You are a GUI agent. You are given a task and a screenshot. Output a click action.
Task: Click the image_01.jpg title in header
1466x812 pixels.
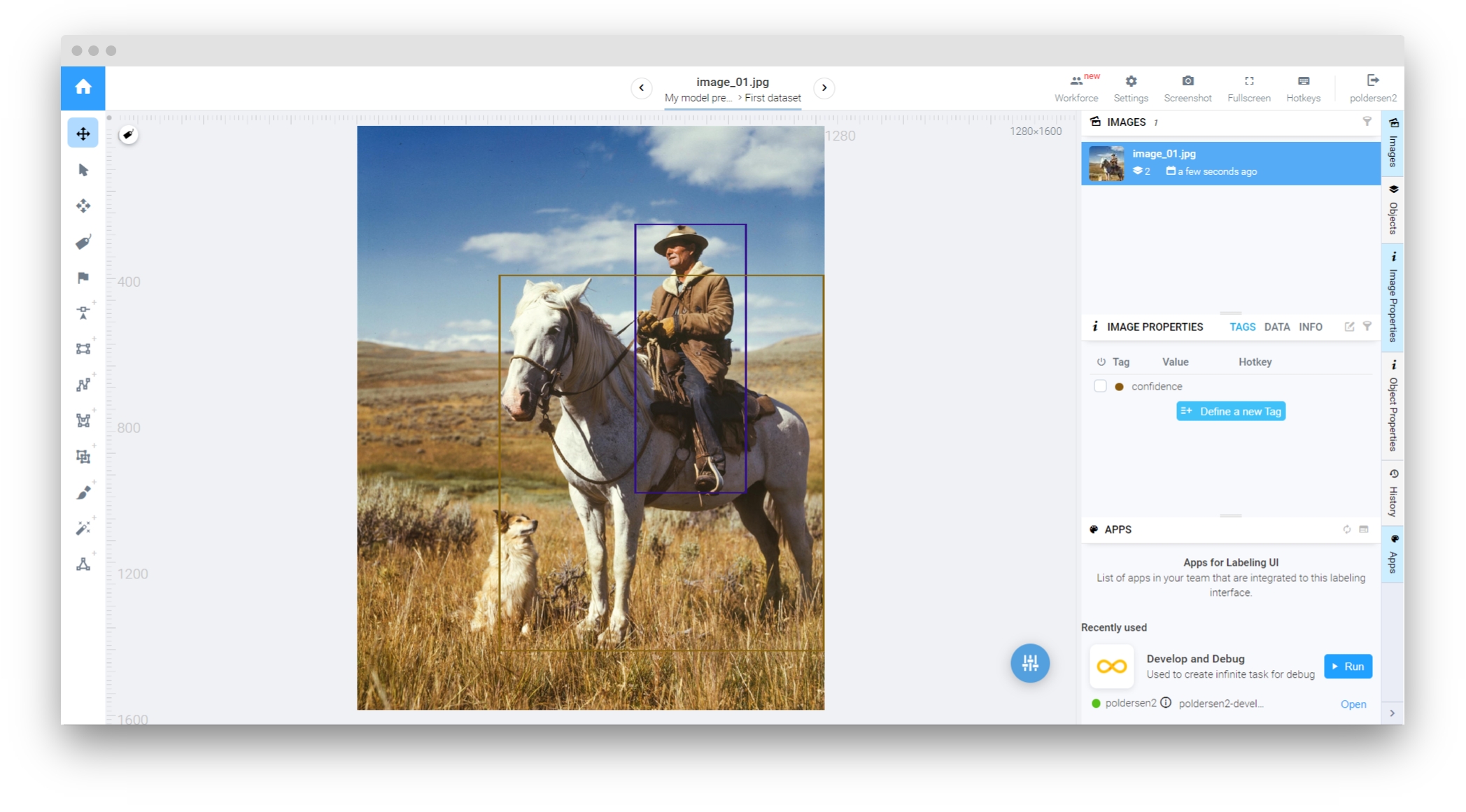click(732, 82)
